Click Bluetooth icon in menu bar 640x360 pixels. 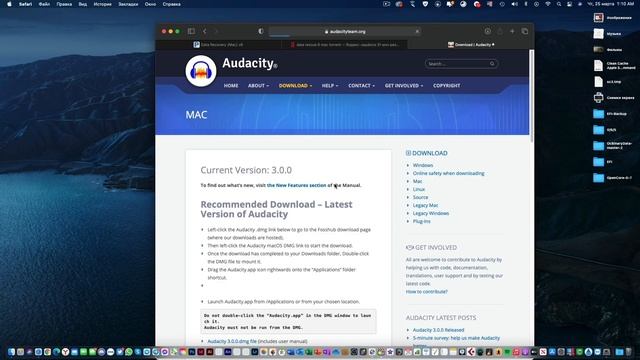tap(526, 4)
